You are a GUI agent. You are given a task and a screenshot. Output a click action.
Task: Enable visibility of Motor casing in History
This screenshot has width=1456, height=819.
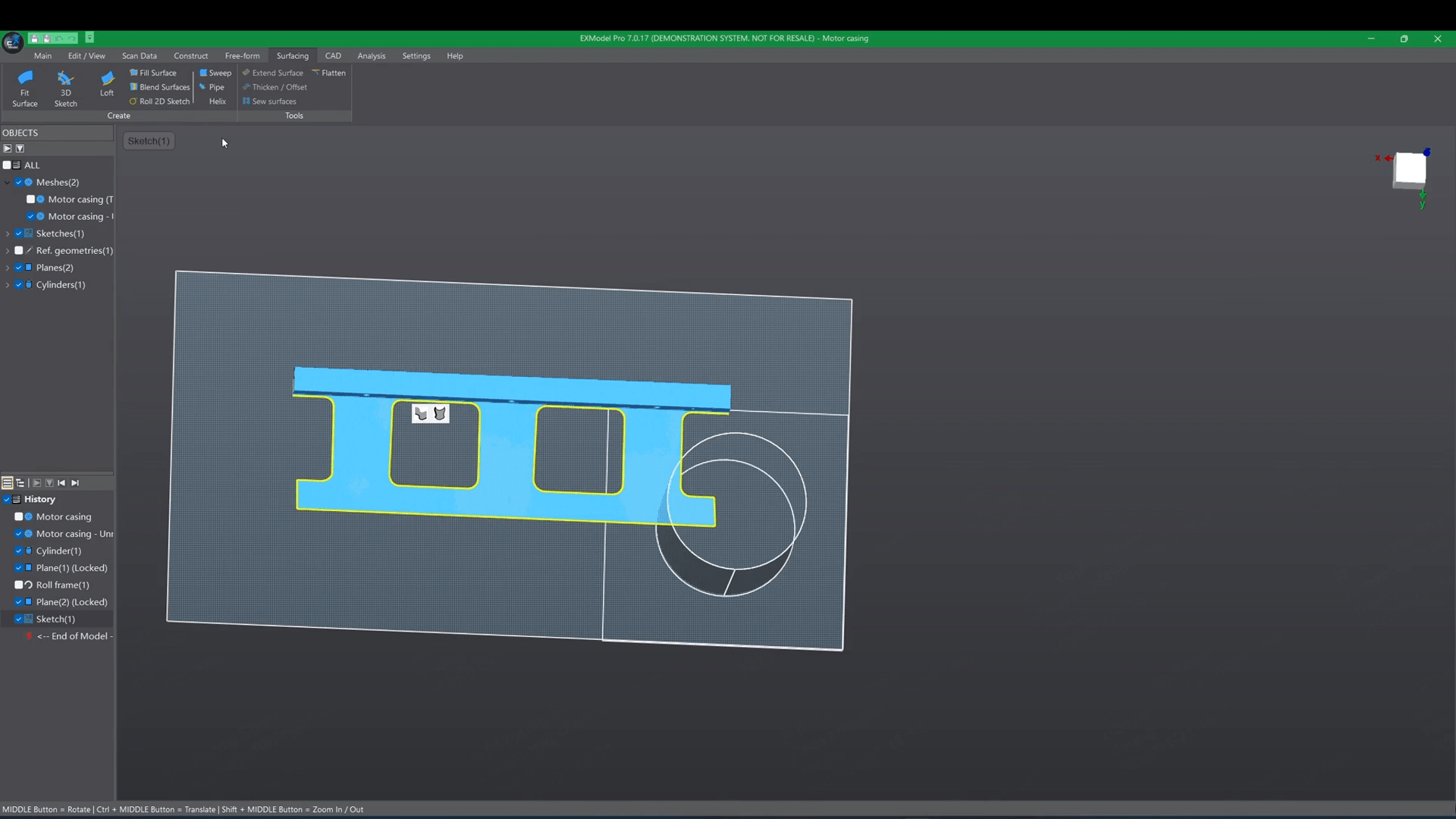(19, 516)
